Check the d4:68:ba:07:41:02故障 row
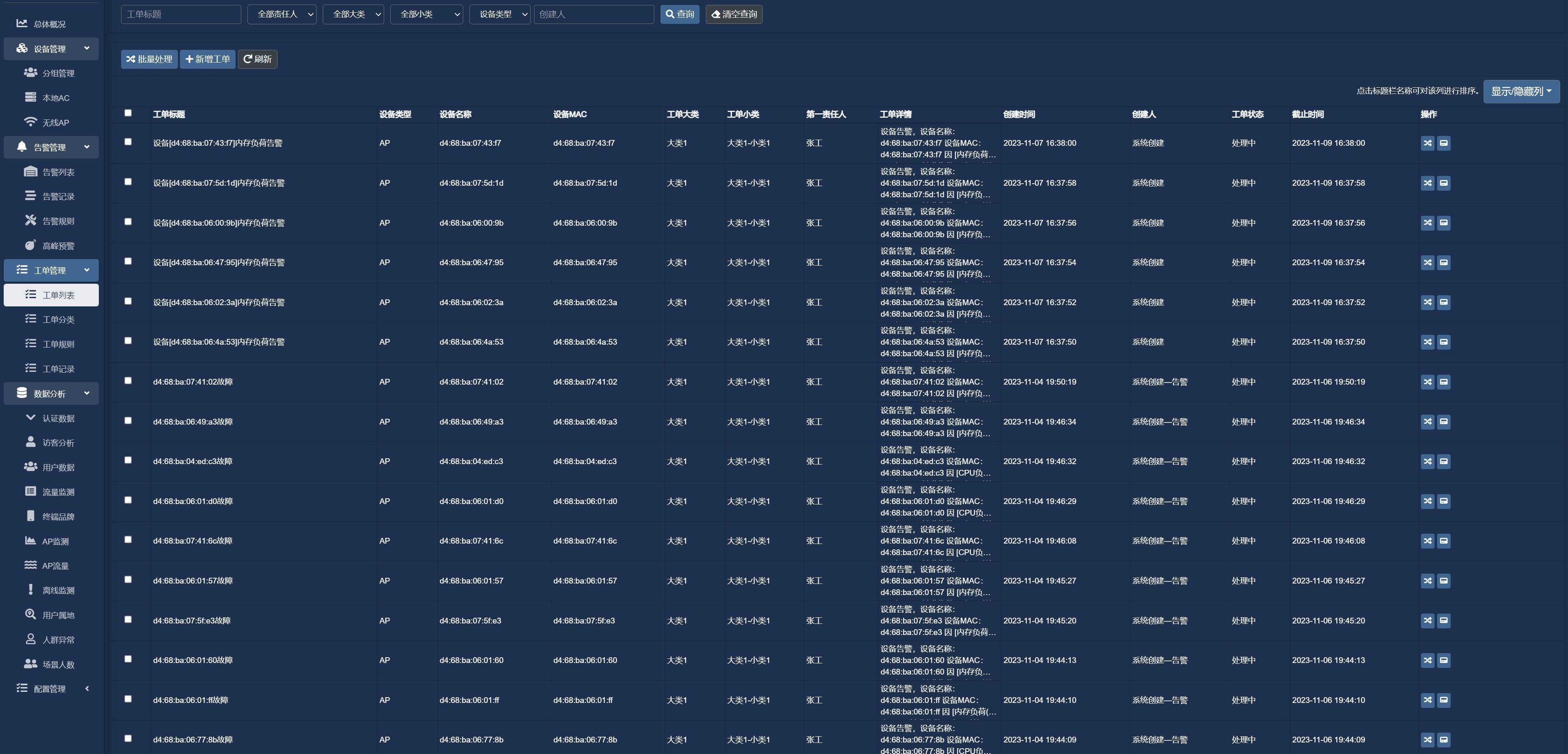 point(128,381)
